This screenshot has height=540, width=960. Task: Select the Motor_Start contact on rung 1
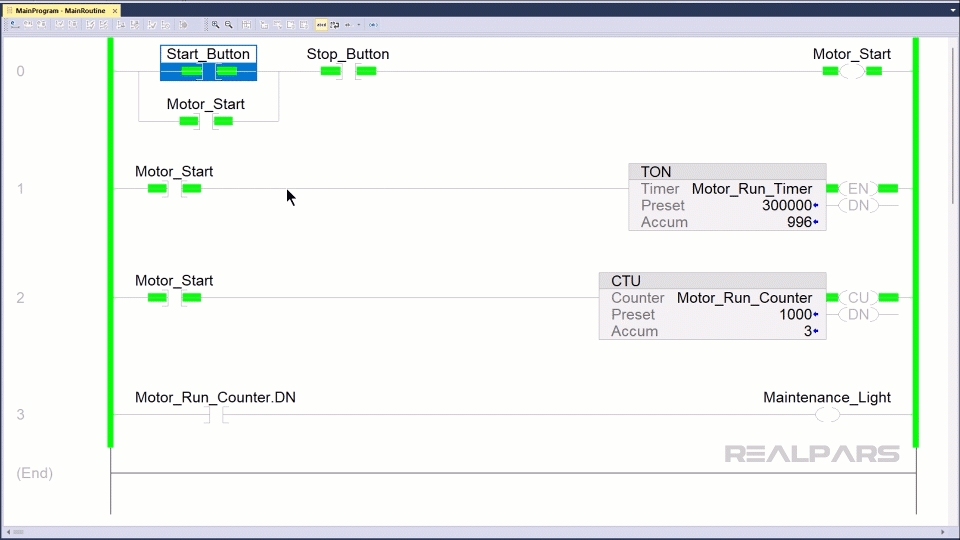(174, 189)
